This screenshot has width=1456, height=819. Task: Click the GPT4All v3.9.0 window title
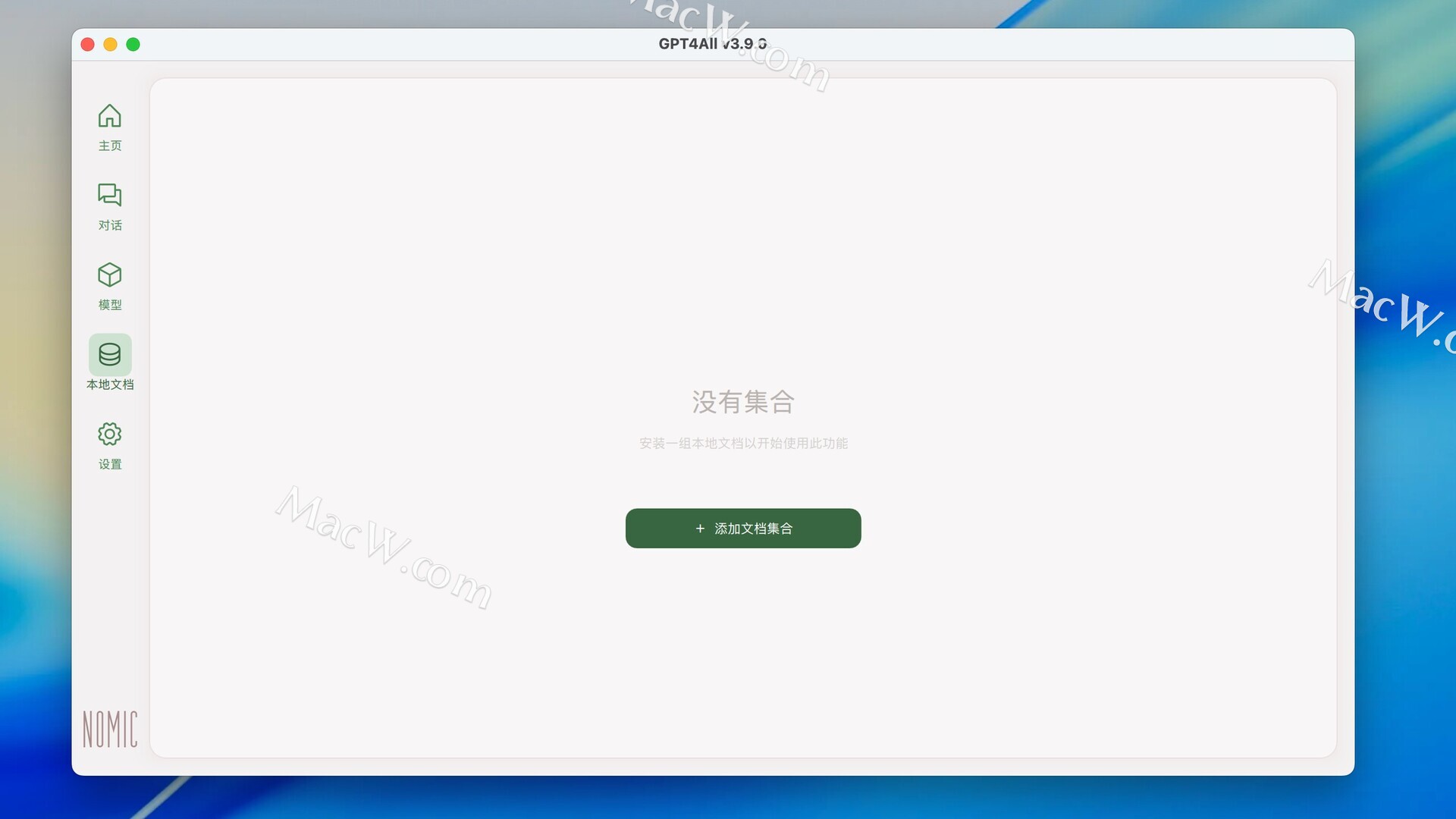point(713,44)
